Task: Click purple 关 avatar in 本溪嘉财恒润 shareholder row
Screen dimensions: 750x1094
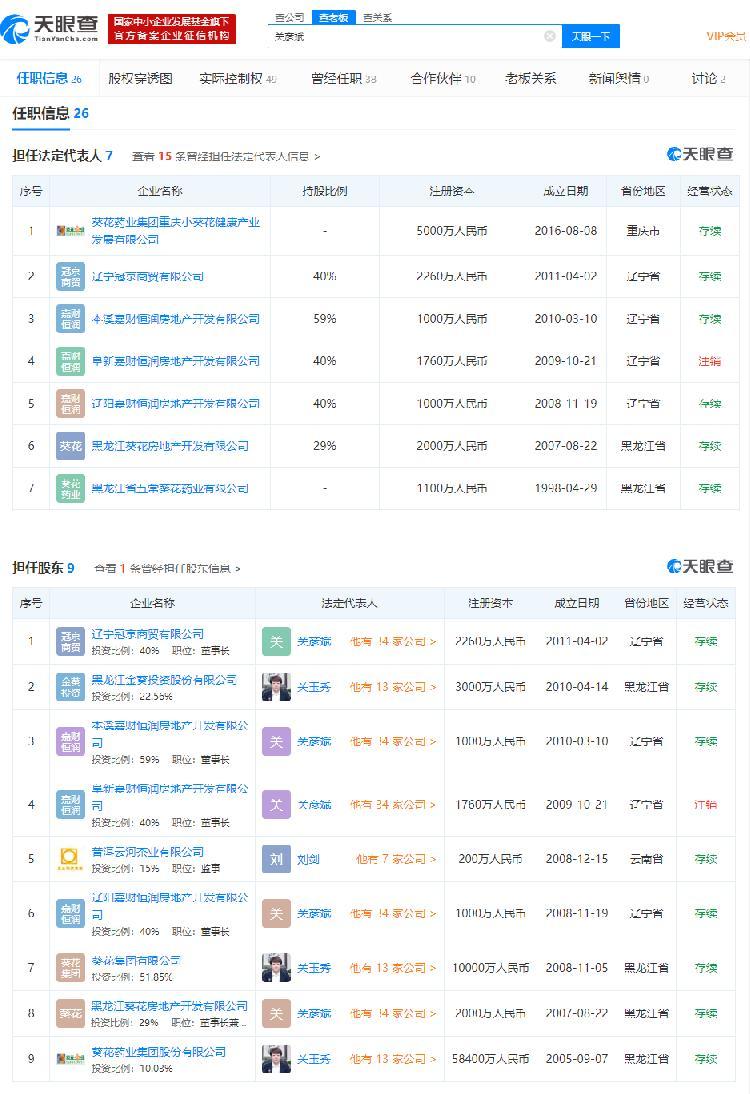Action: (x=276, y=742)
